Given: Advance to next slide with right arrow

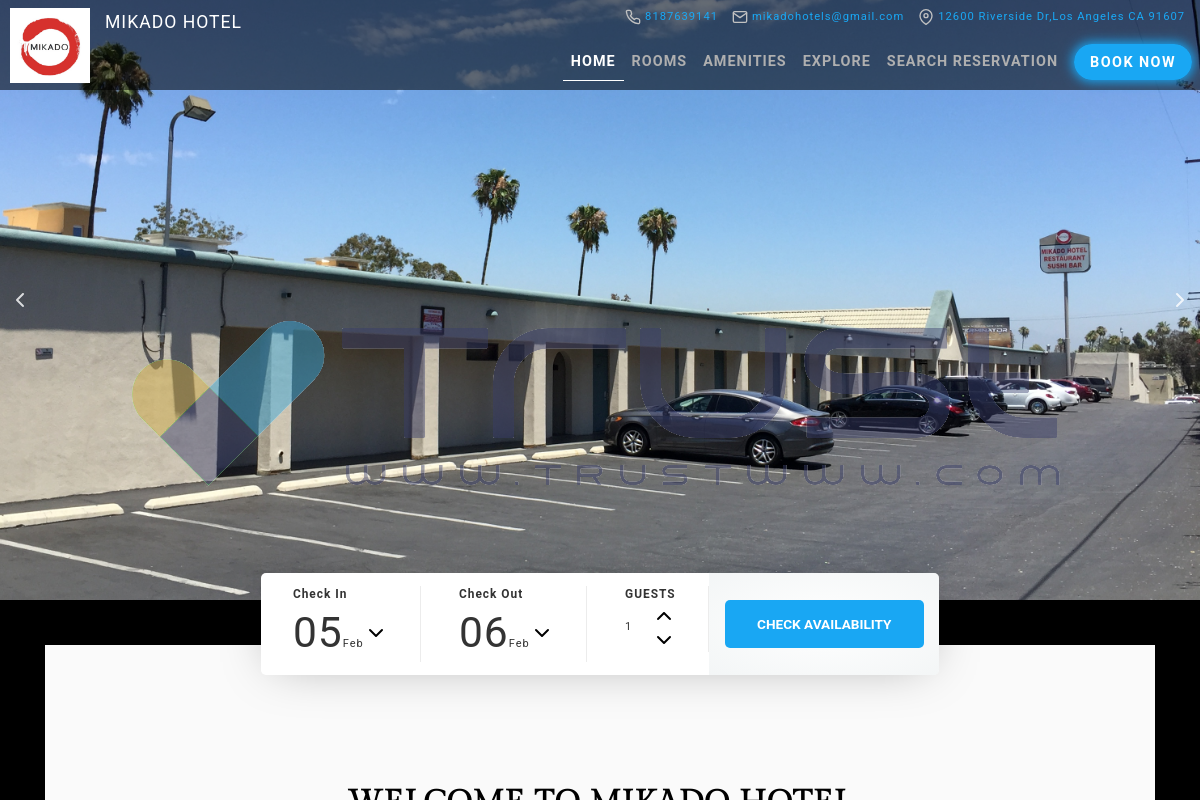Looking at the screenshot, I should pyautogui.click(x=1179, y=300).
